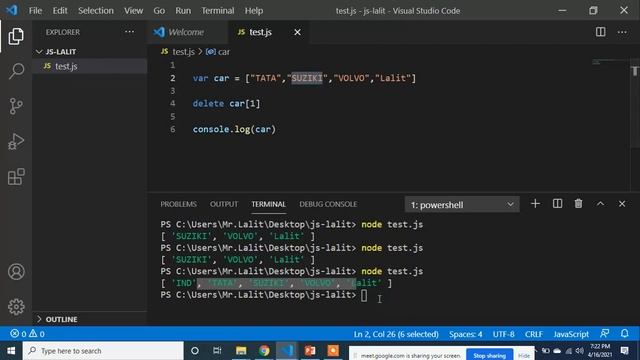Open the Explorer view in activity bar

tap(16, 36)
